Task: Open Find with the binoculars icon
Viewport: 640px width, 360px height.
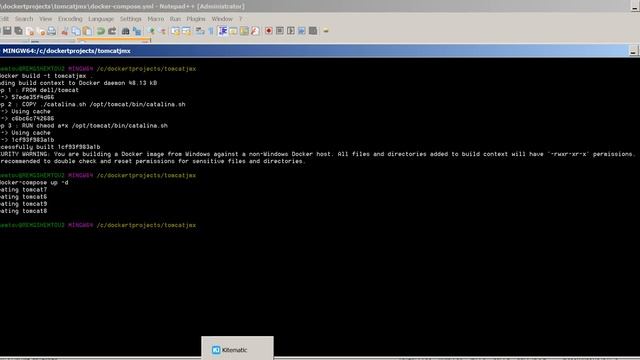Action: [125, 31]
